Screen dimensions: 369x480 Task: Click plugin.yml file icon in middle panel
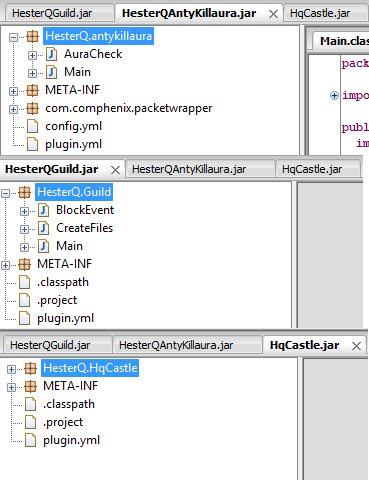pos(24,318)
